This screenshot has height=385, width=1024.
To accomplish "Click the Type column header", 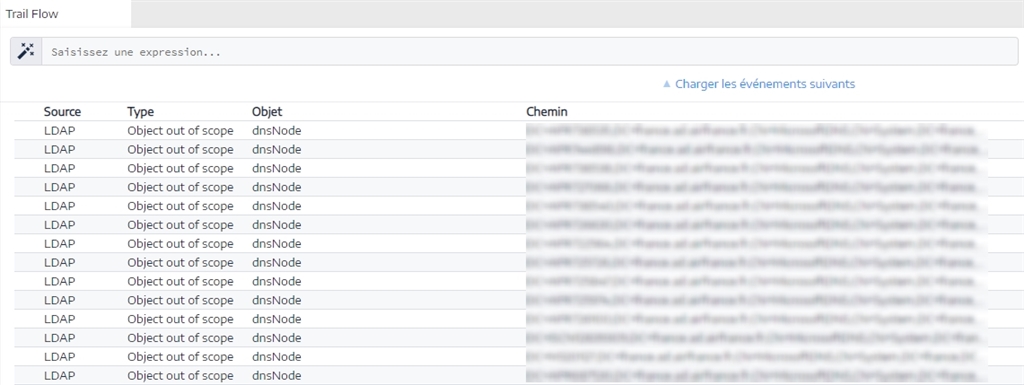I will [140, 112].
